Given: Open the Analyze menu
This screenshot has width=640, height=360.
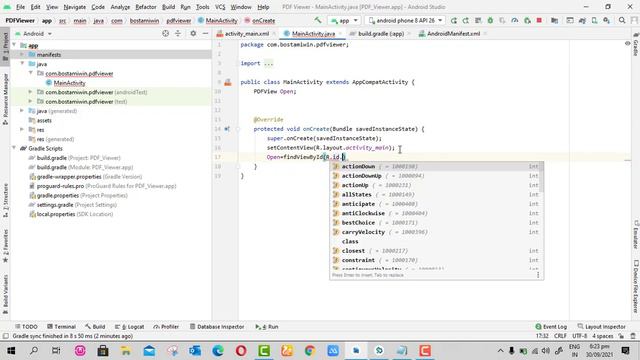Looking at the screenshot, I should [x=120, y=7].
